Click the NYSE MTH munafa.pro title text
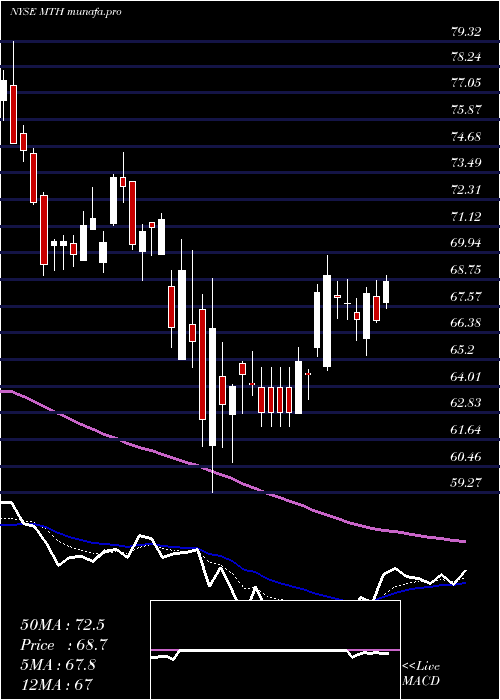500x700 pixels. click(66, 12)
